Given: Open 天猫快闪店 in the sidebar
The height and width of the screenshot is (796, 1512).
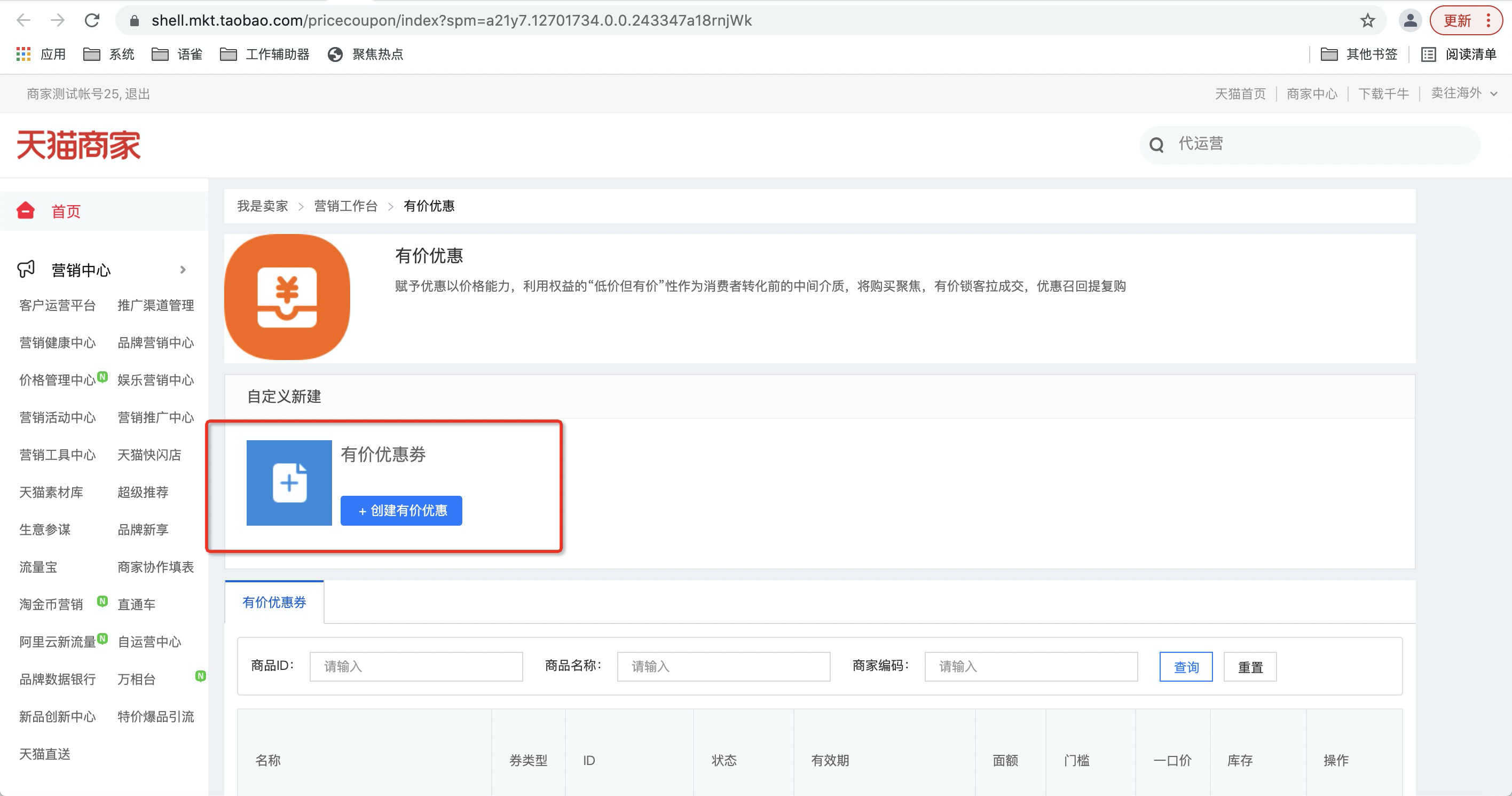Looking at the screenshot, I should [149, 455].
